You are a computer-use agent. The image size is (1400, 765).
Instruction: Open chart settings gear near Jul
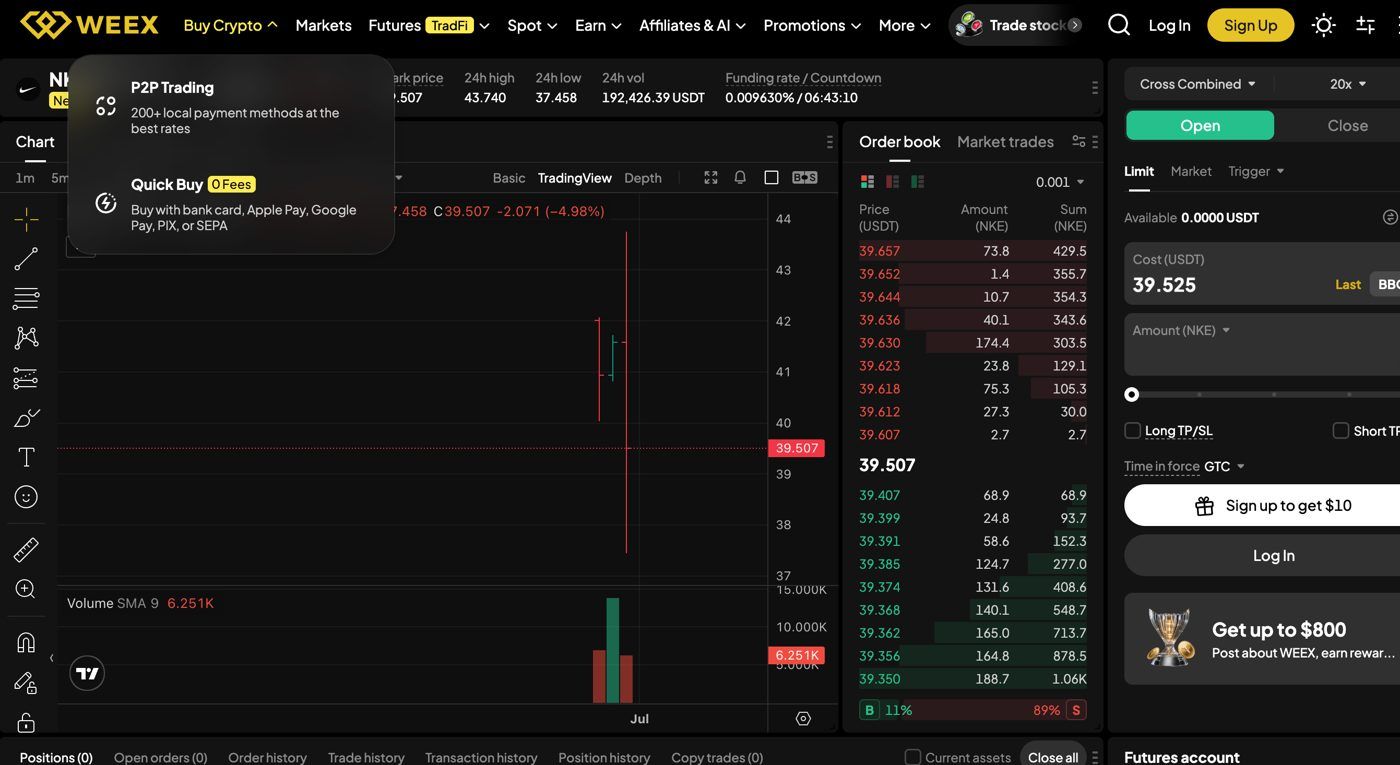click(x=803, y=718)
